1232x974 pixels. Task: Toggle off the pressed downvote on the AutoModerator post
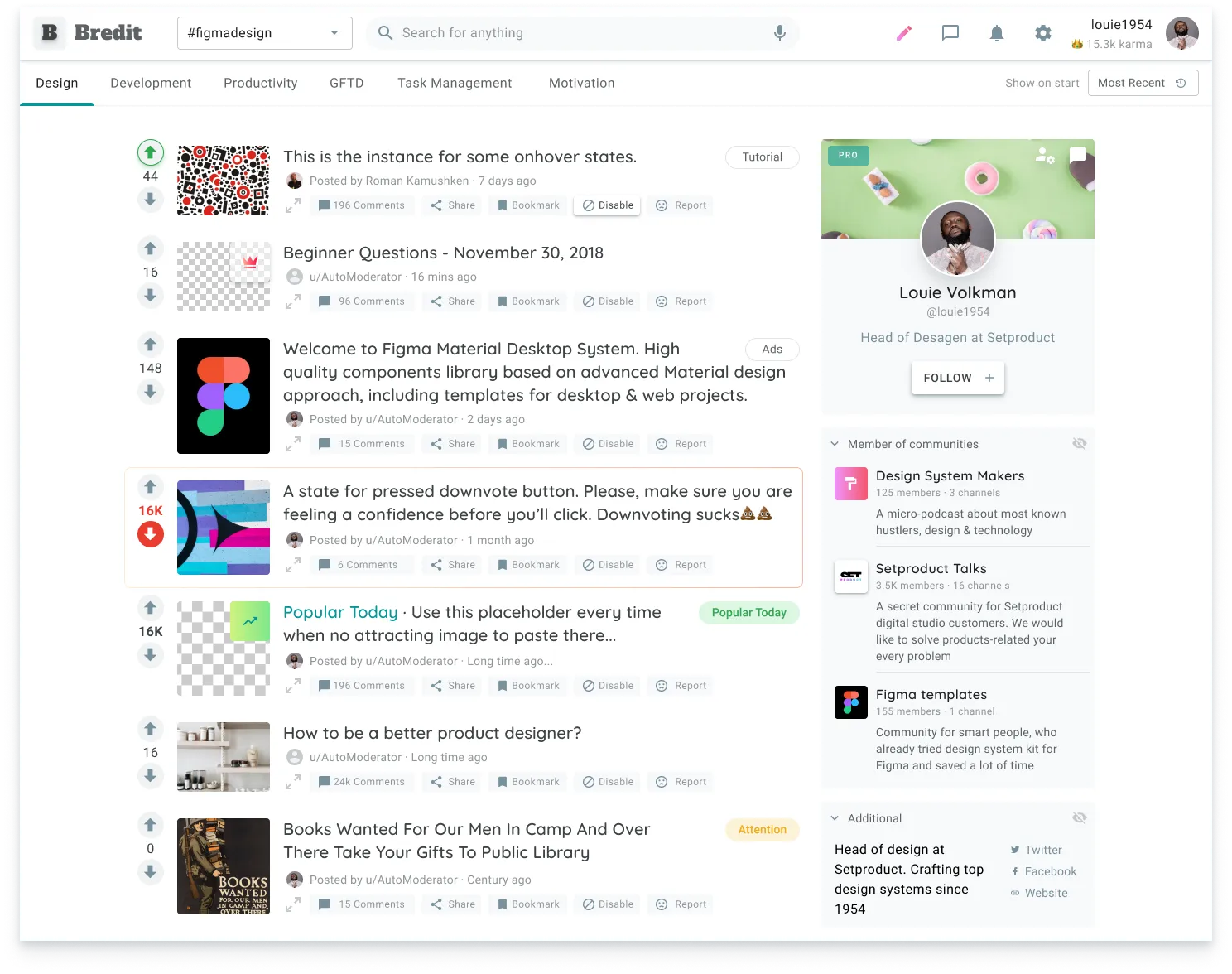pyautogui.click(x=150, y=534)
